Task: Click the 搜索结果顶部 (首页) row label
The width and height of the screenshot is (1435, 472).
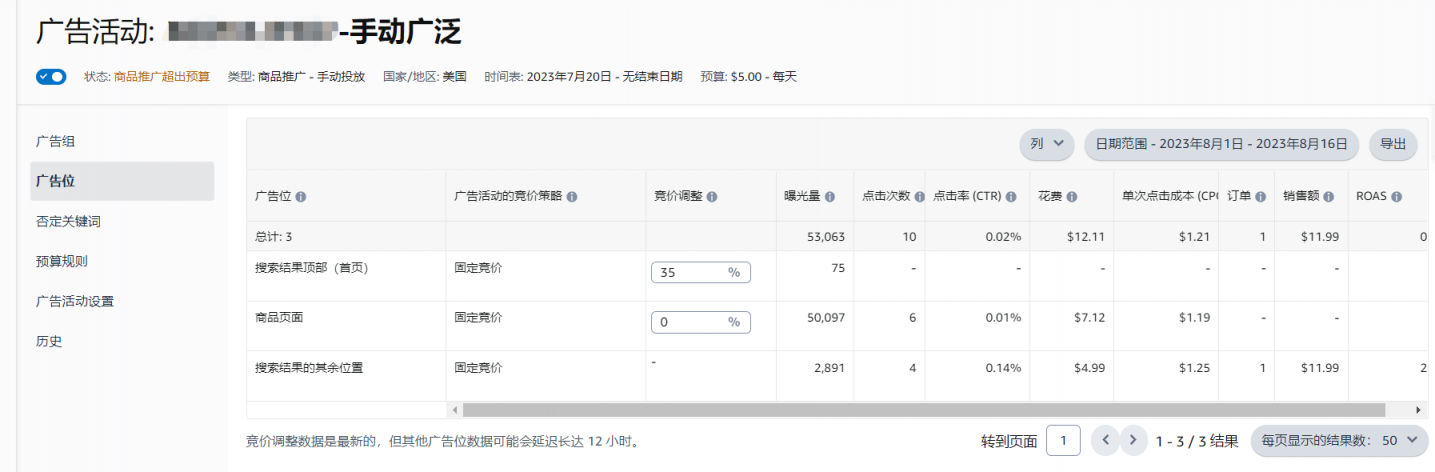Action: 311,268
